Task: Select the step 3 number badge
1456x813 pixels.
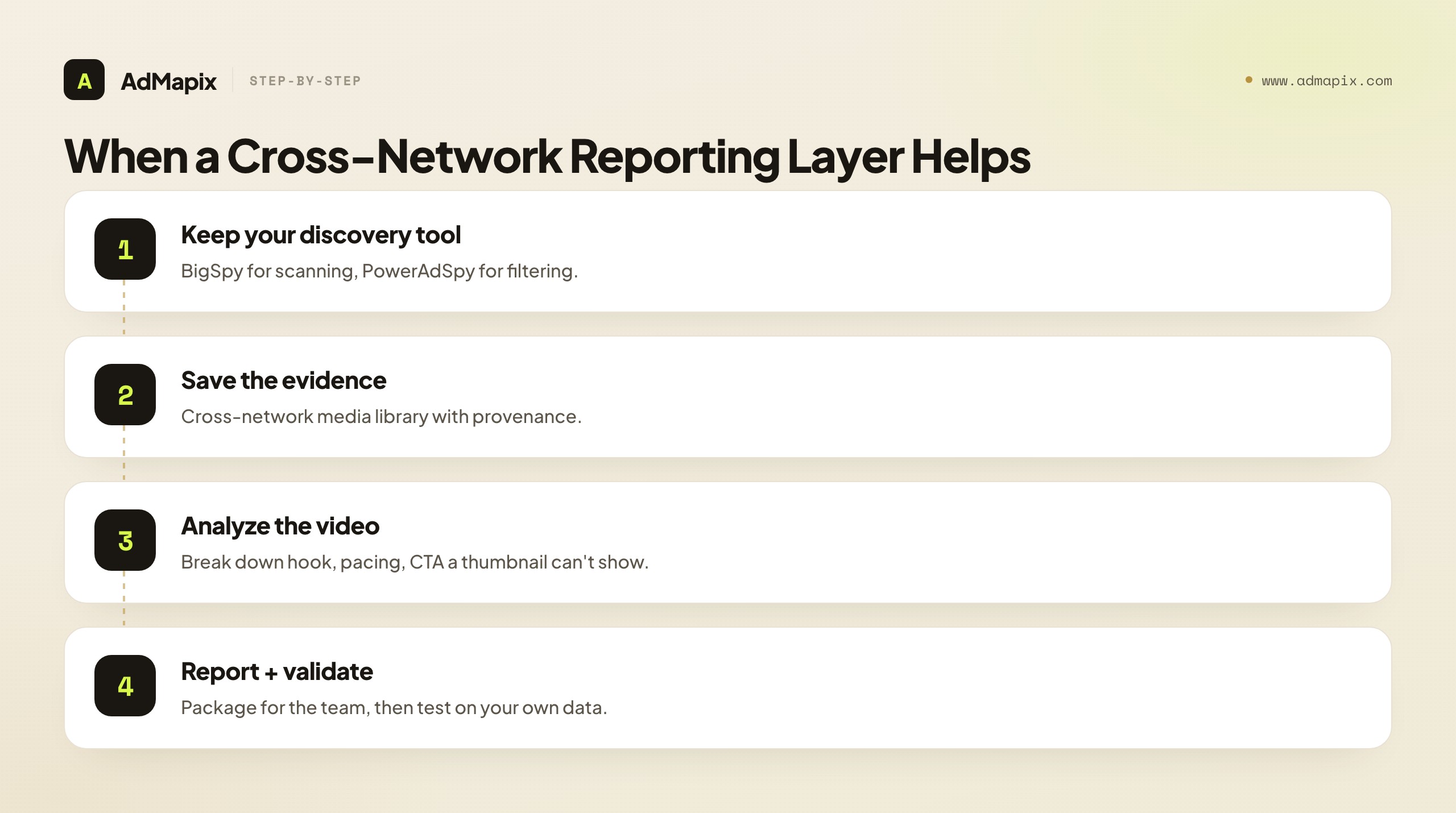Action: click(x=125, y=540)
